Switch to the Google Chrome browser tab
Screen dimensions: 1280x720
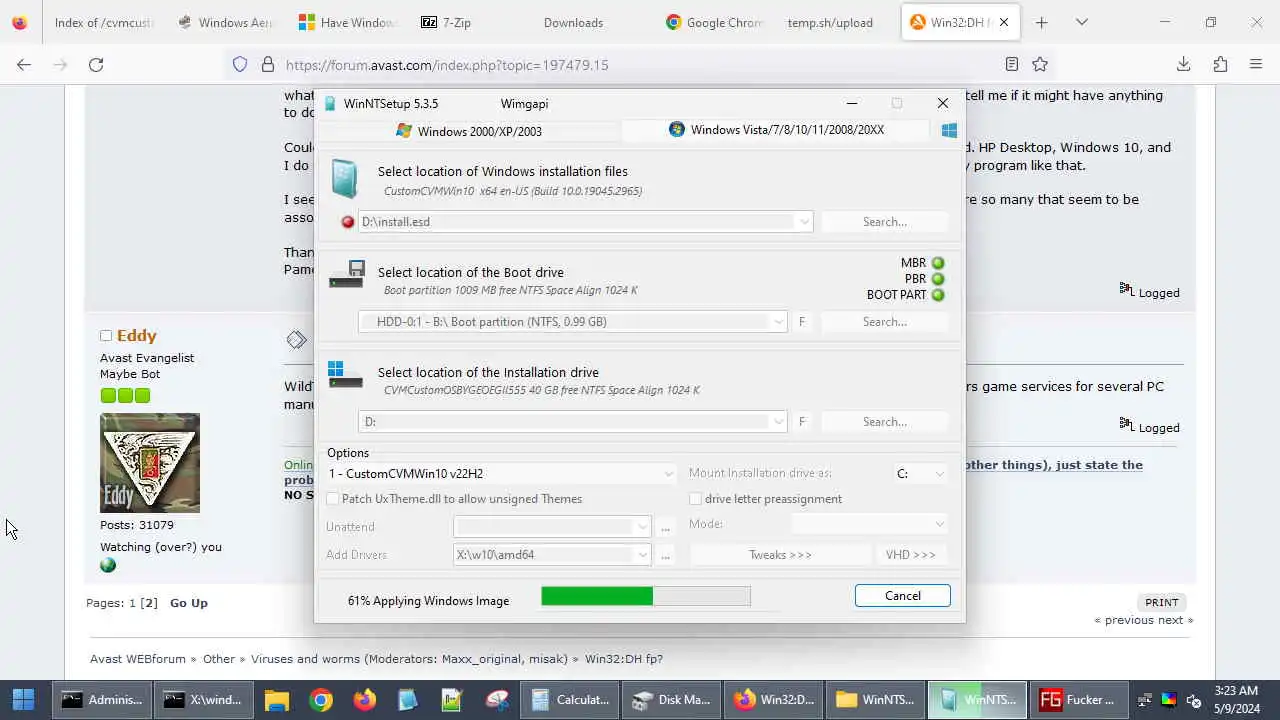[715, 22]
